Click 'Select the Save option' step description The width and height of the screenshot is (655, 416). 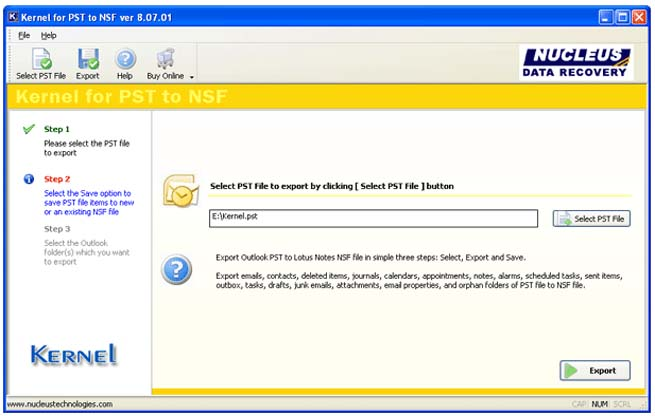[89, 203]
